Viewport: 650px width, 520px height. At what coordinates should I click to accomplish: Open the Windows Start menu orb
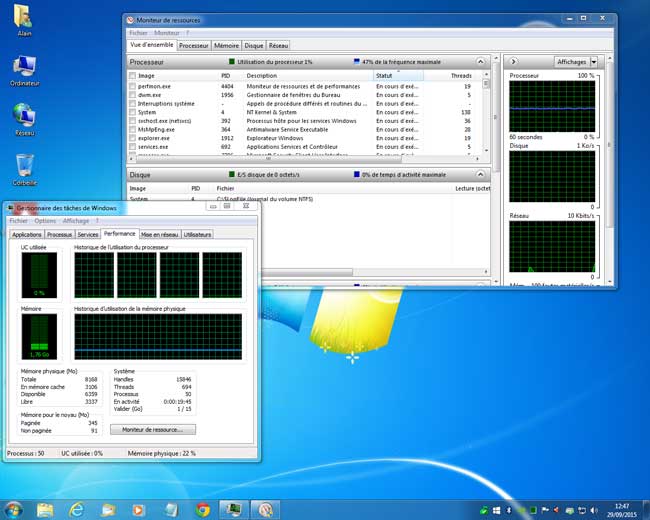(13, 510)
